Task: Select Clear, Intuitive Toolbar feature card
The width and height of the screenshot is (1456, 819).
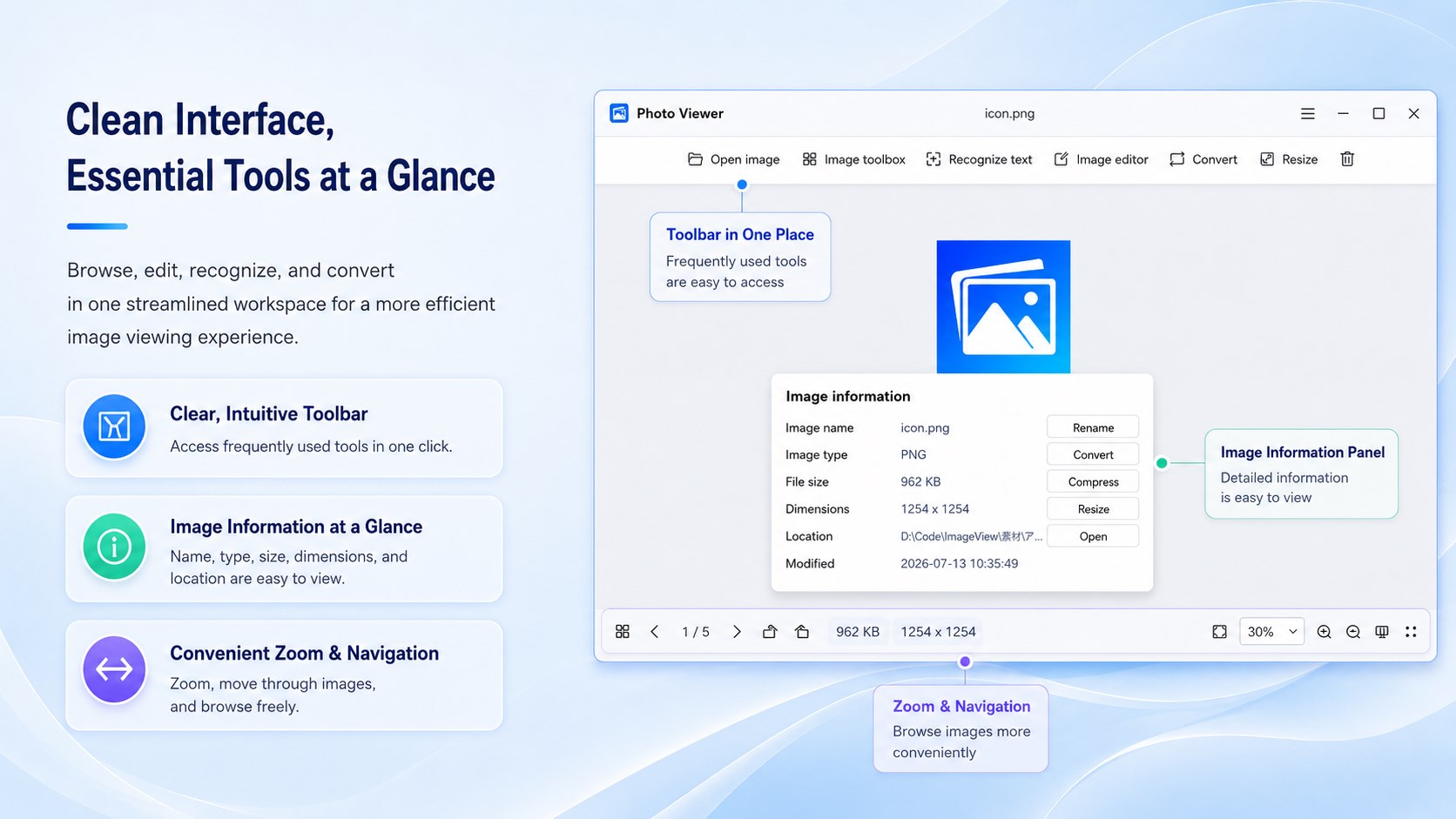Action: click(284, 427)
